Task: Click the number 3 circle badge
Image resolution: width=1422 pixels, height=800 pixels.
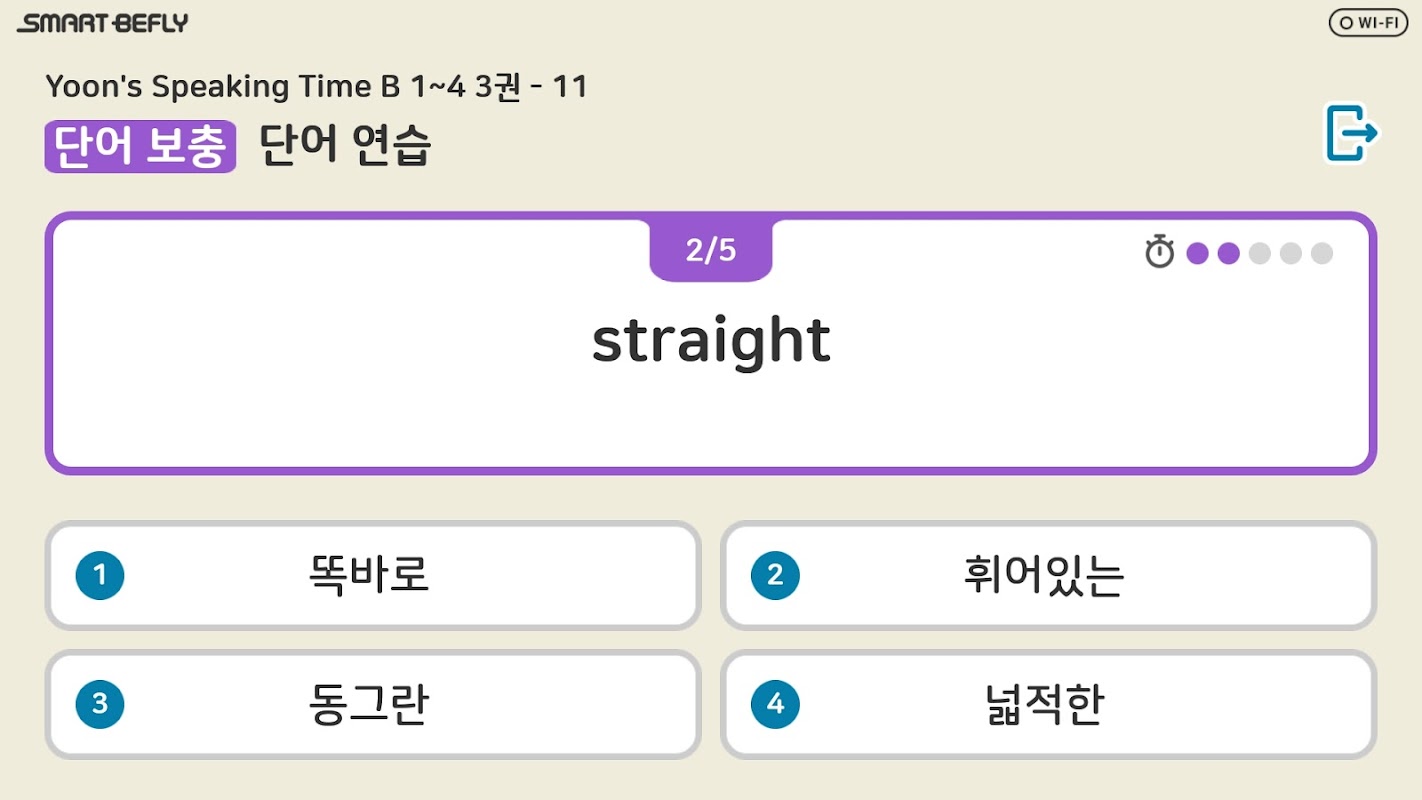Action: [100, 704]
